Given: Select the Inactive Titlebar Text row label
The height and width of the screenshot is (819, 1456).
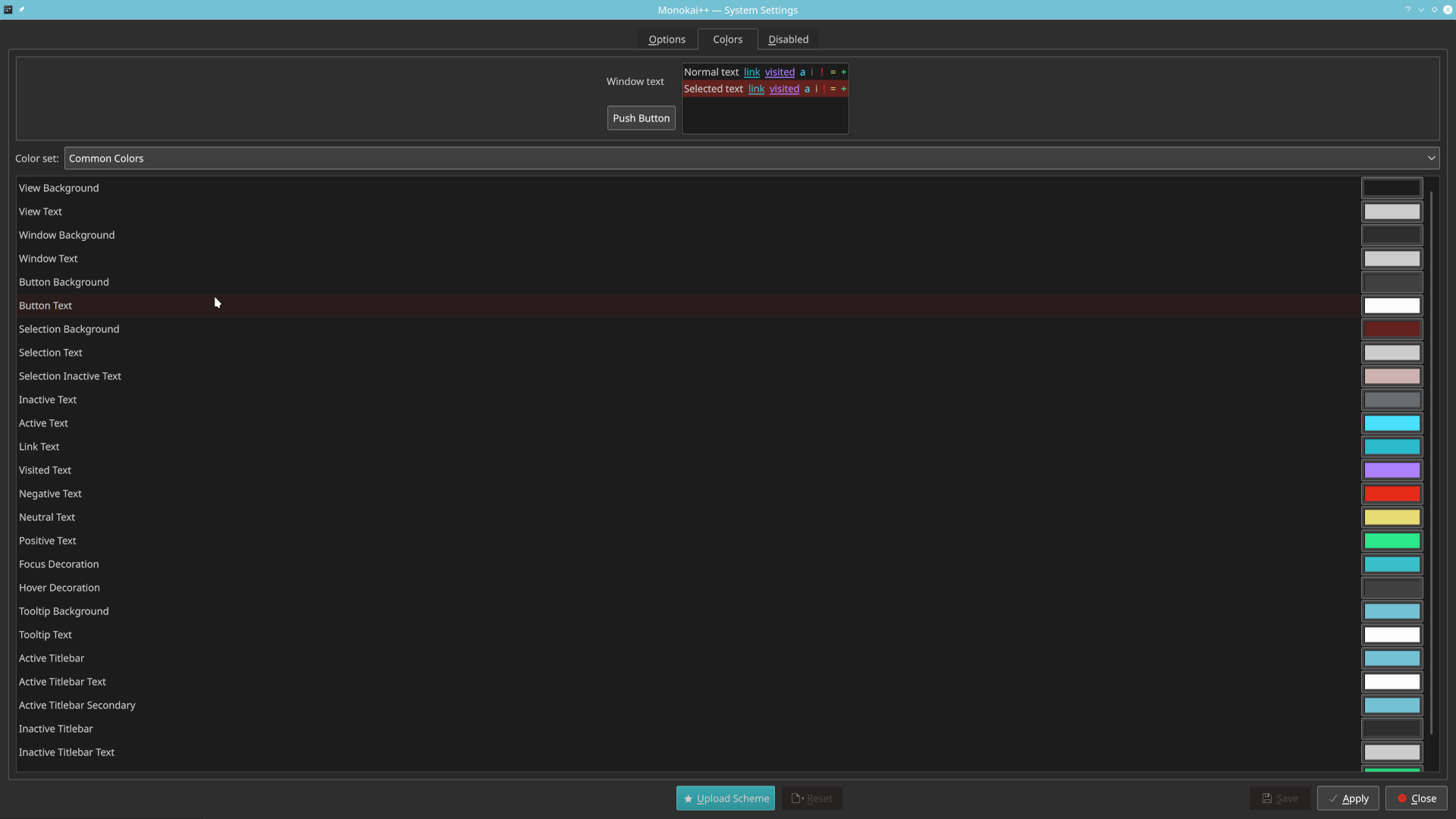Looking at the screenshot, I should pyautogui.click(x=67, y=752).
